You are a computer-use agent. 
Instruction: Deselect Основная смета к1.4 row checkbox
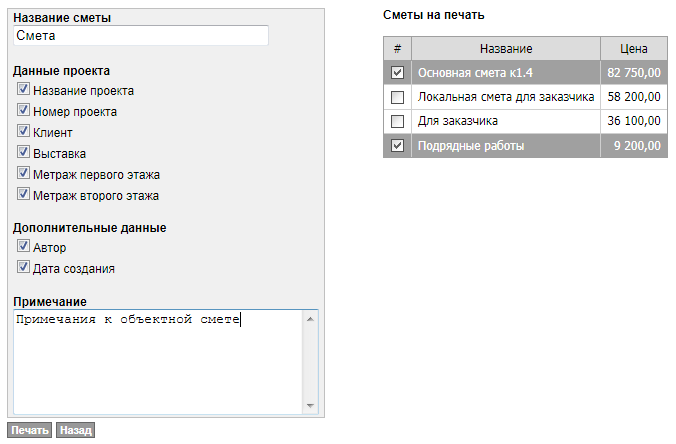[397, 73]
